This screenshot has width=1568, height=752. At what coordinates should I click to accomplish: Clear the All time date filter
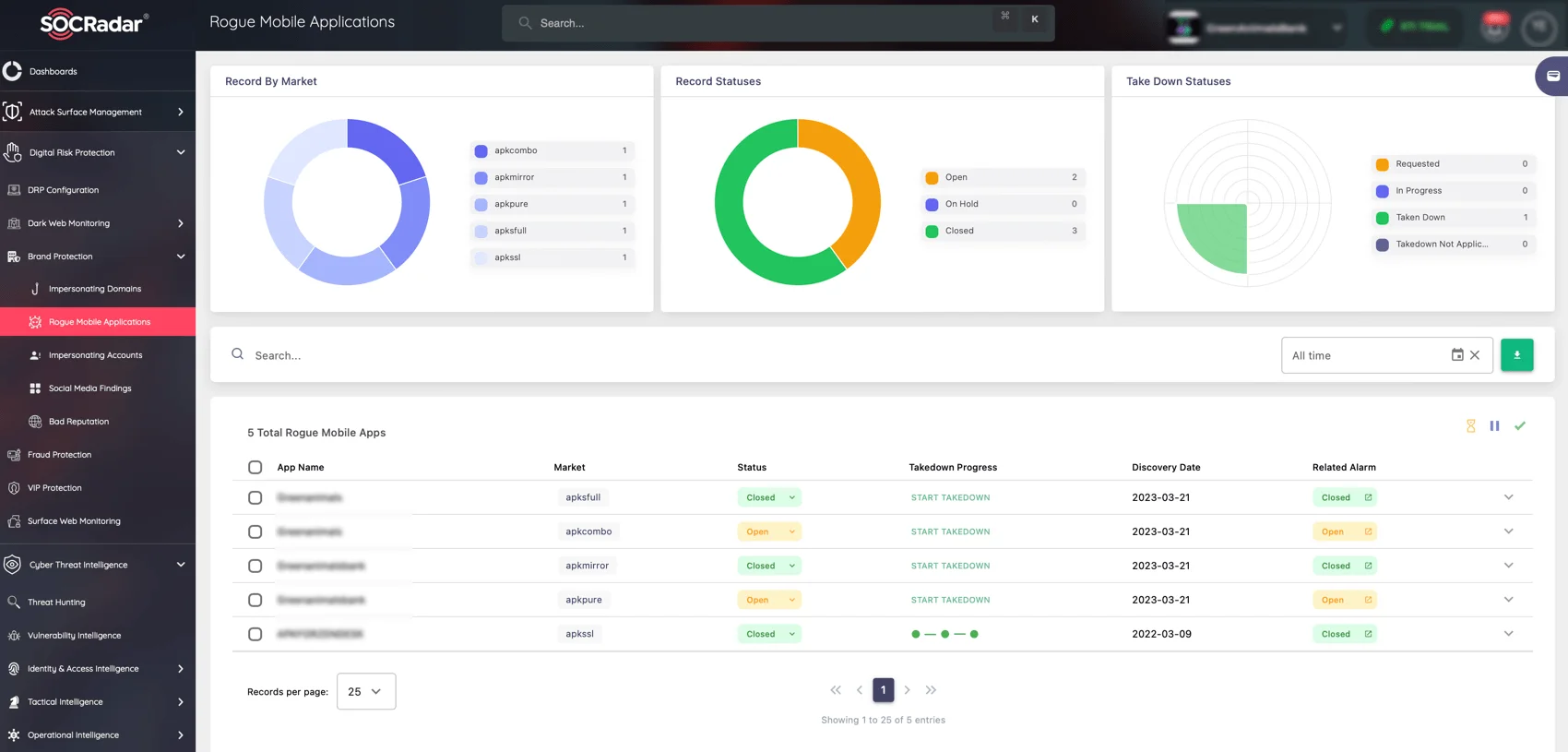point(1475,355)
